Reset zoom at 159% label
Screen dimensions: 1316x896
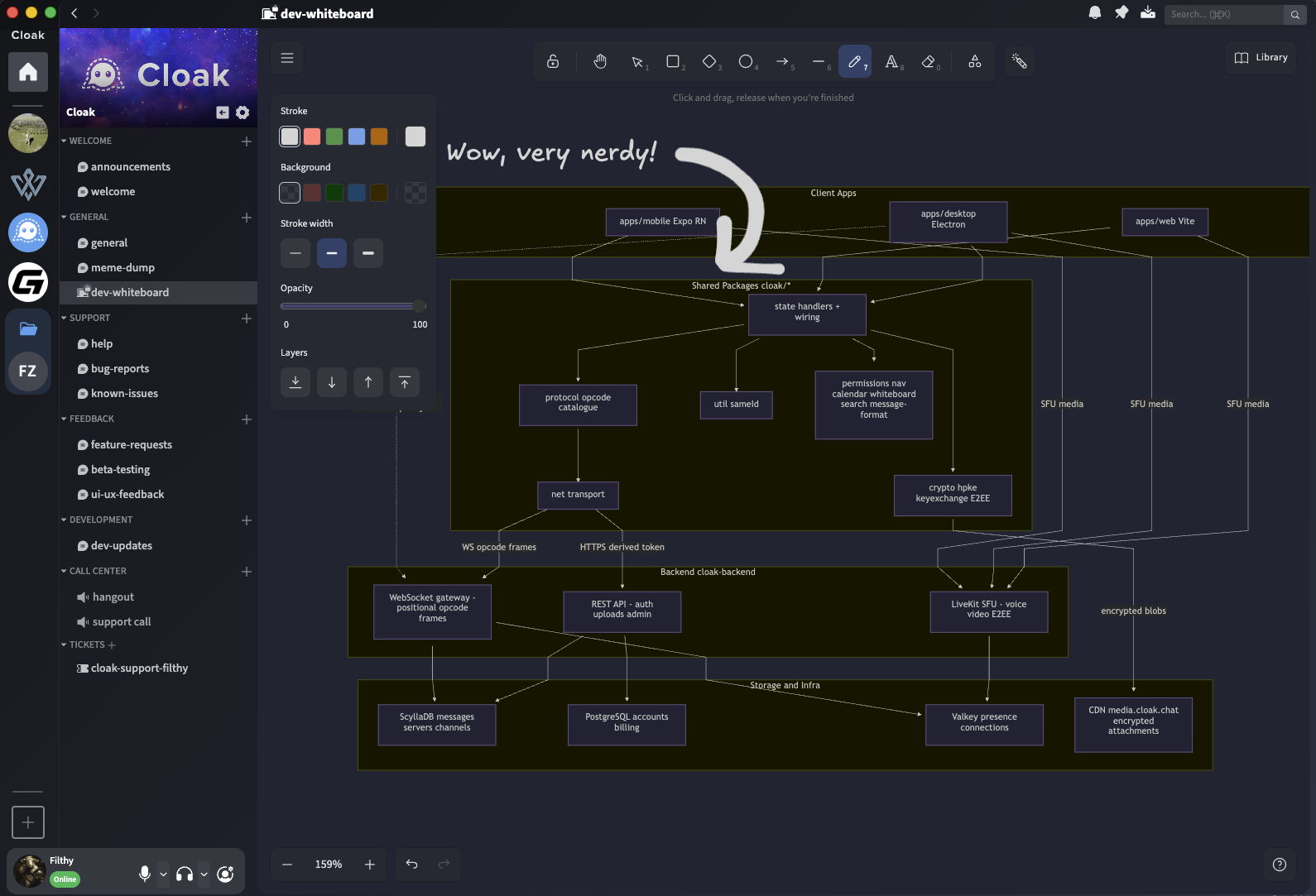pyautogui.click(x=329, y=865)
